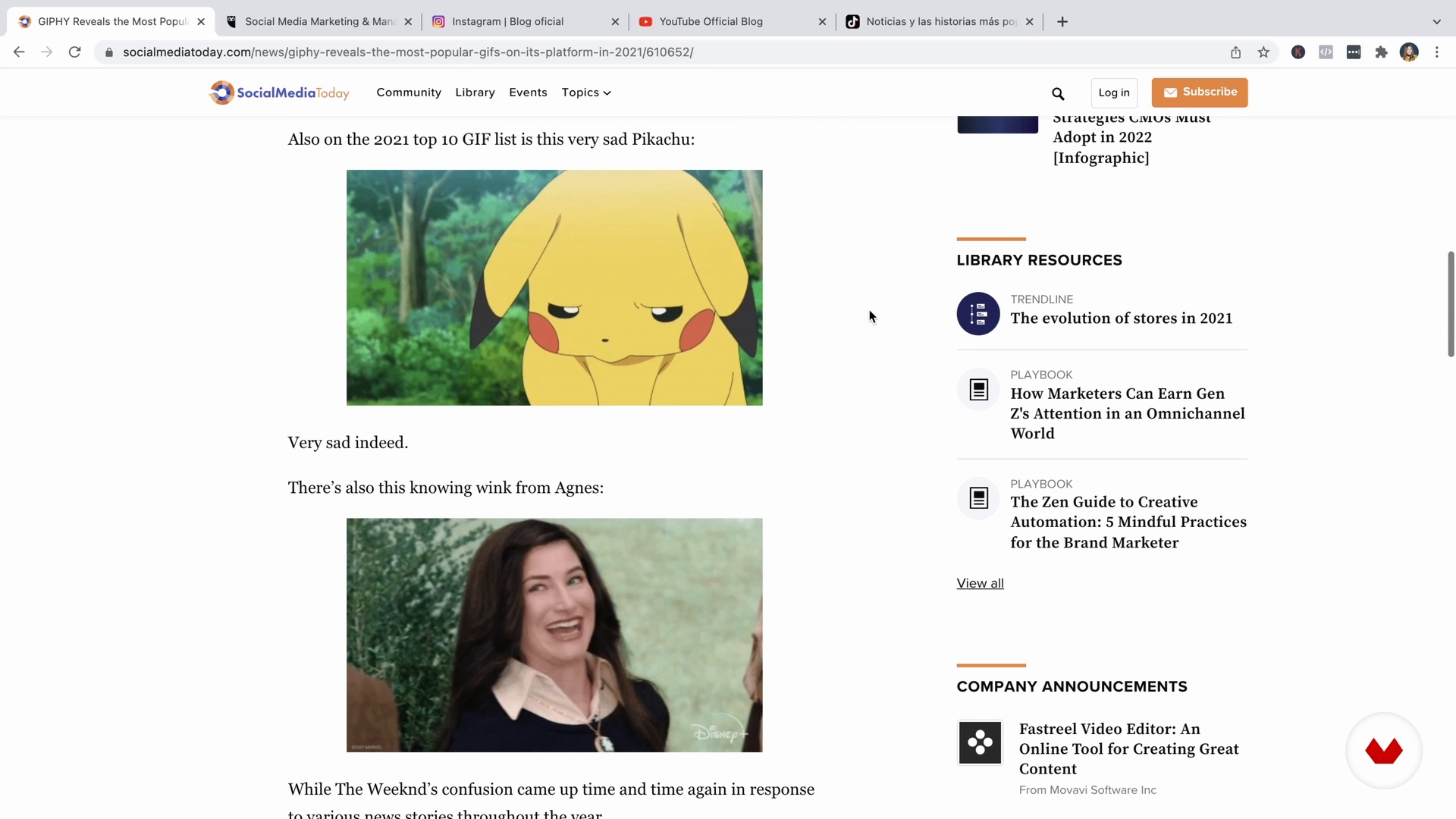Open The evolution of stores in 2021
This screenshot has width=1456, height=819.
coord(1121,318)
